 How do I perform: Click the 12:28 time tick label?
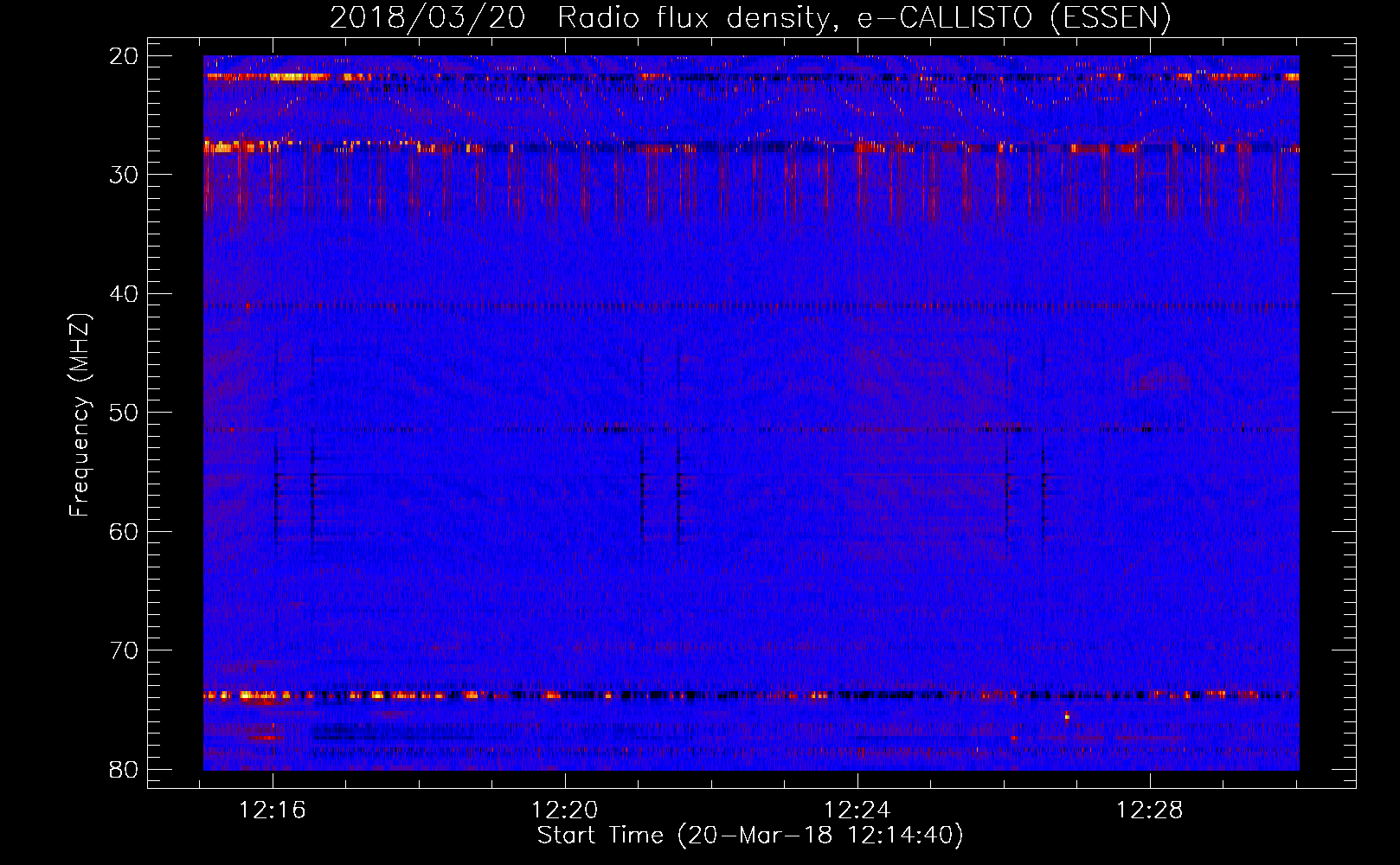tap(1150, 811)
